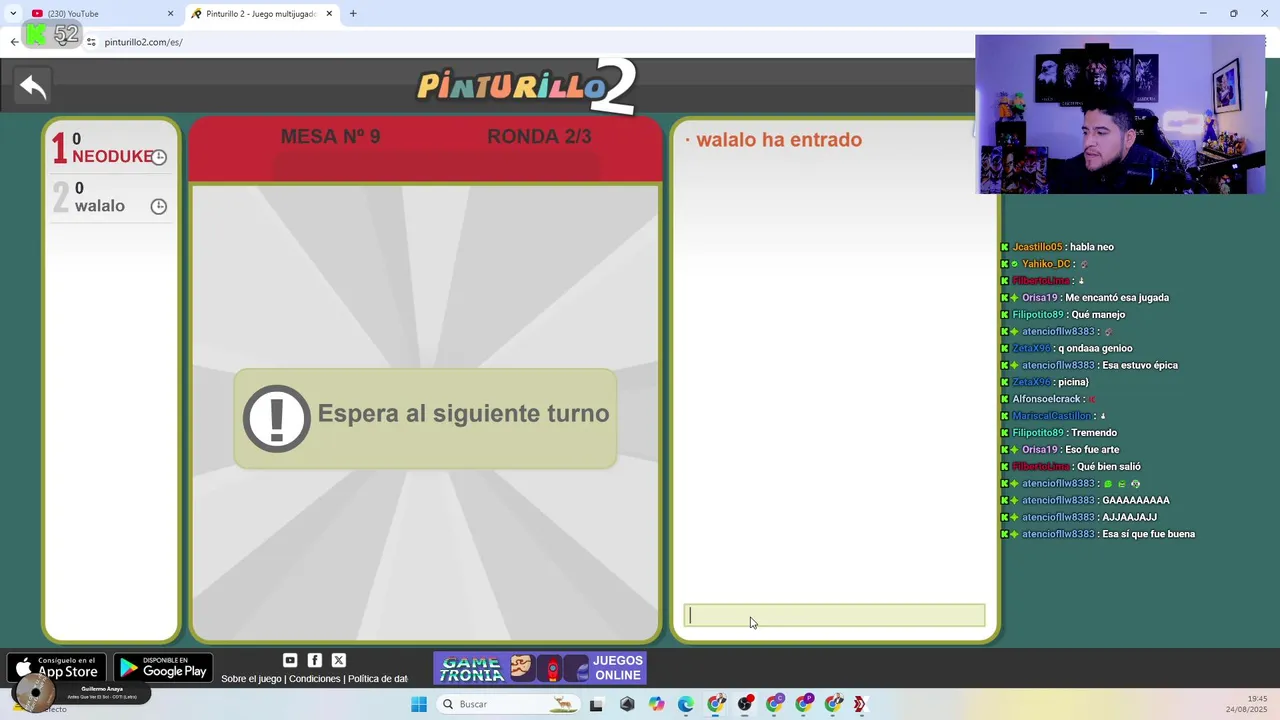Click Orisa19 'Eso fue arte' chat message
Image resolution: width=1280 pixels, height=720 pixels.
tap(1060, 450)
